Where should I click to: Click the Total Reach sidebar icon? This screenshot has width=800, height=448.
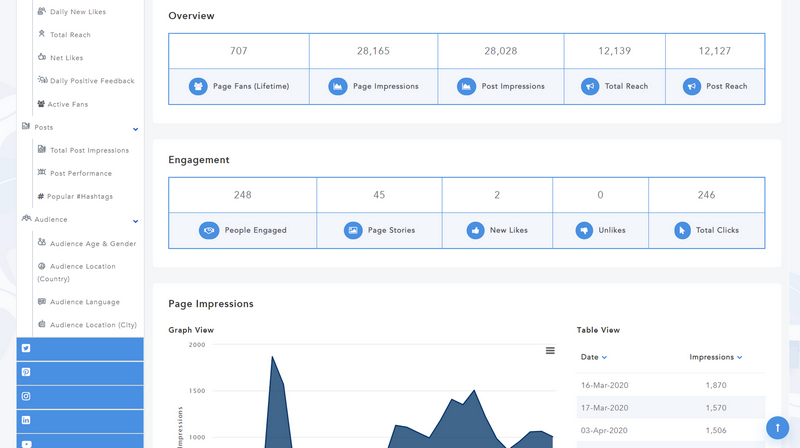tap(42, 34)
